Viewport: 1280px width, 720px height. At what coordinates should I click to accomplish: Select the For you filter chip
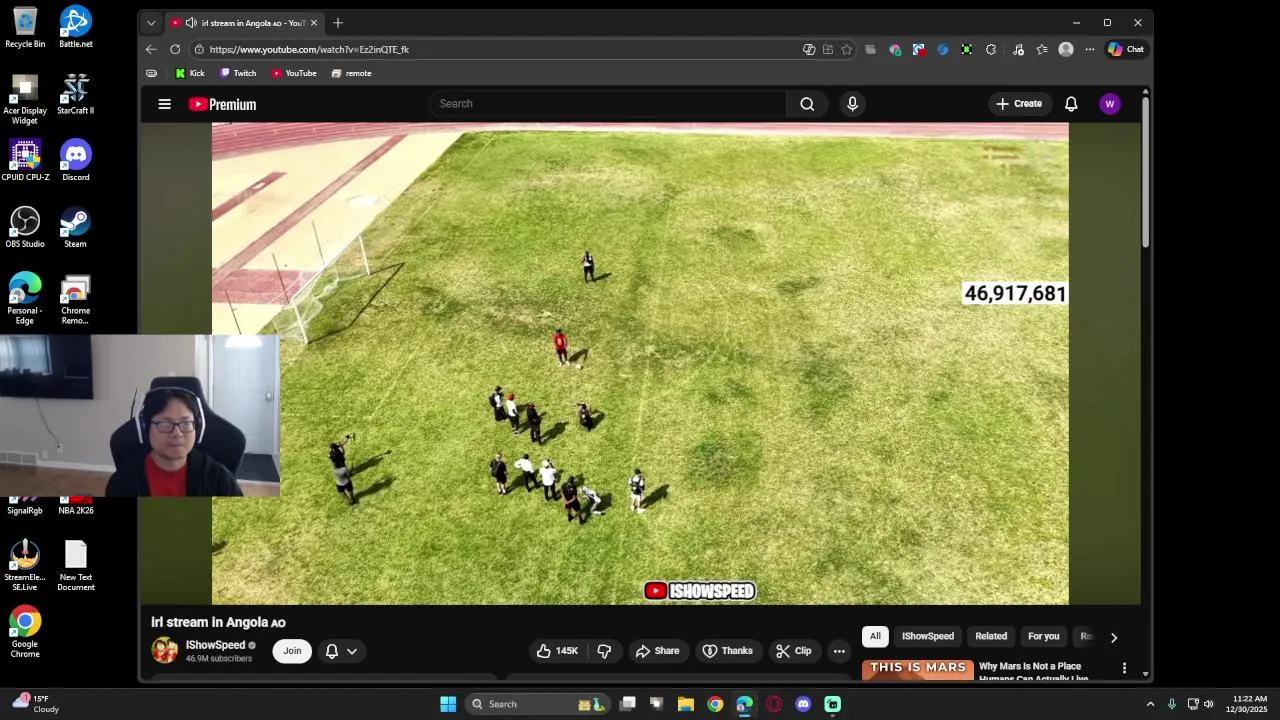[1043, 636]
